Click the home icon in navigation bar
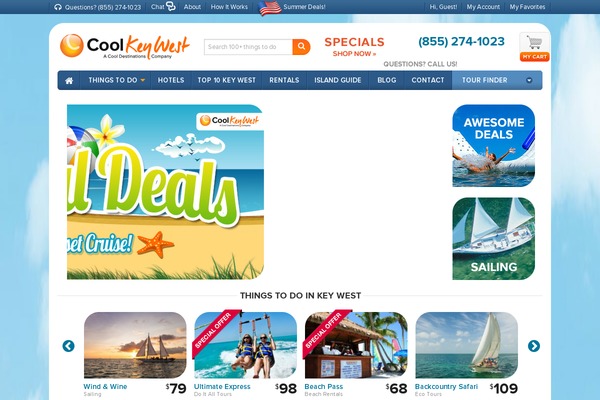 69,80
